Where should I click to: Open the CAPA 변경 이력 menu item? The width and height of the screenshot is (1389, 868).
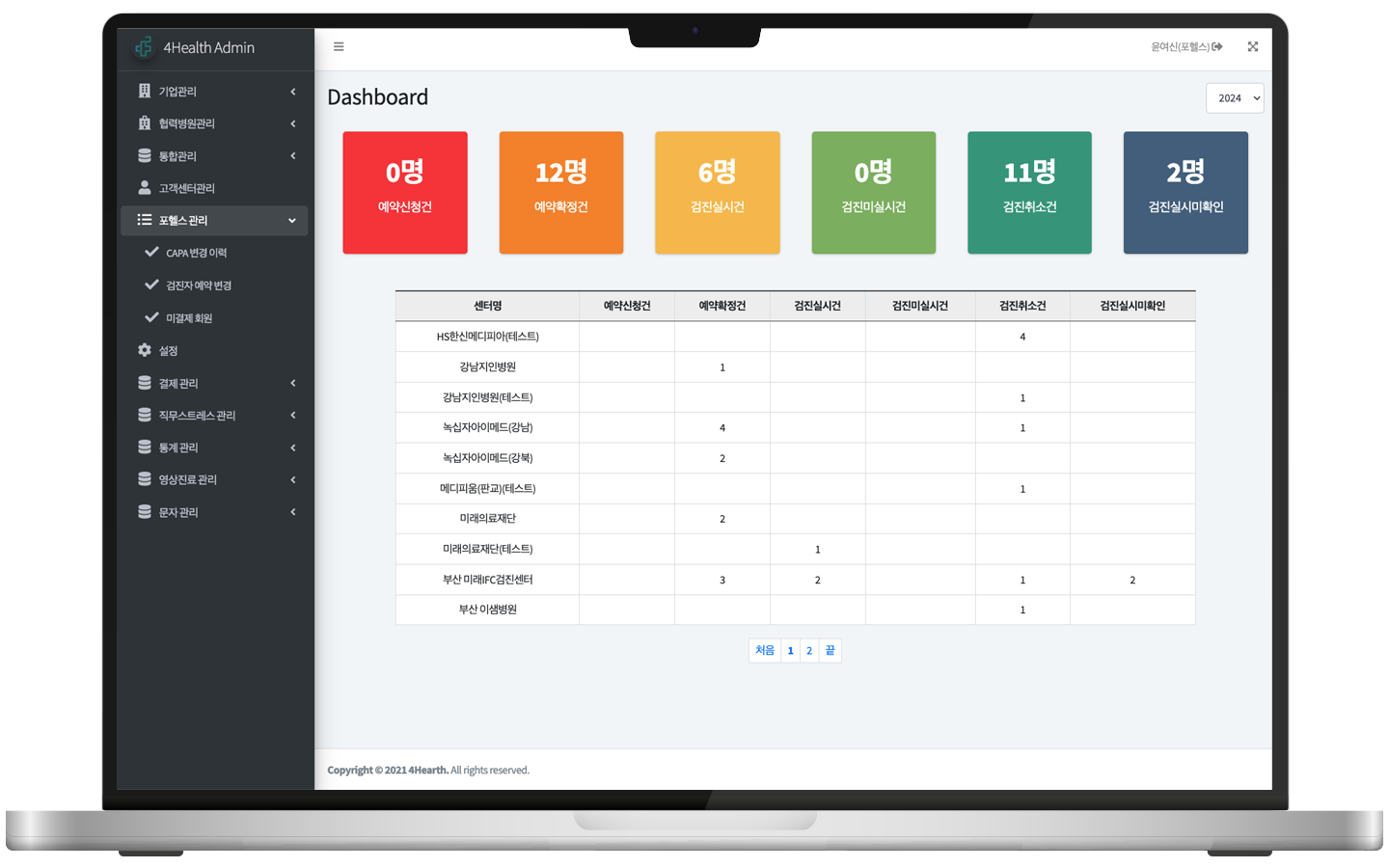[196, 253]
